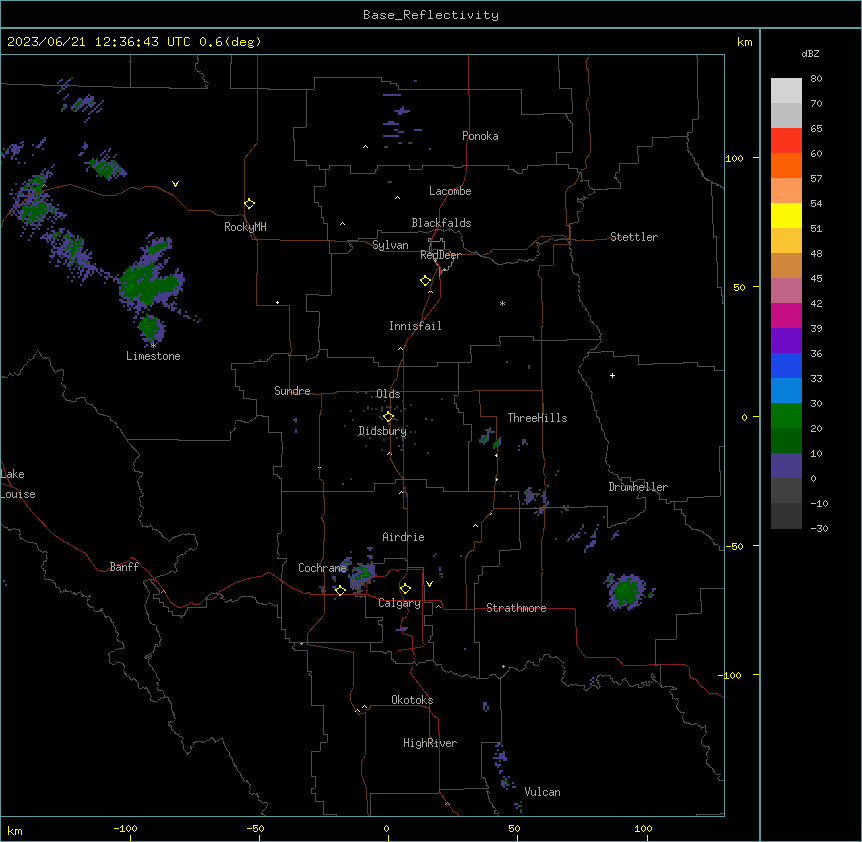Pick the magenta 39–42 dBZ legend swatch

click(x=786, y=315)
